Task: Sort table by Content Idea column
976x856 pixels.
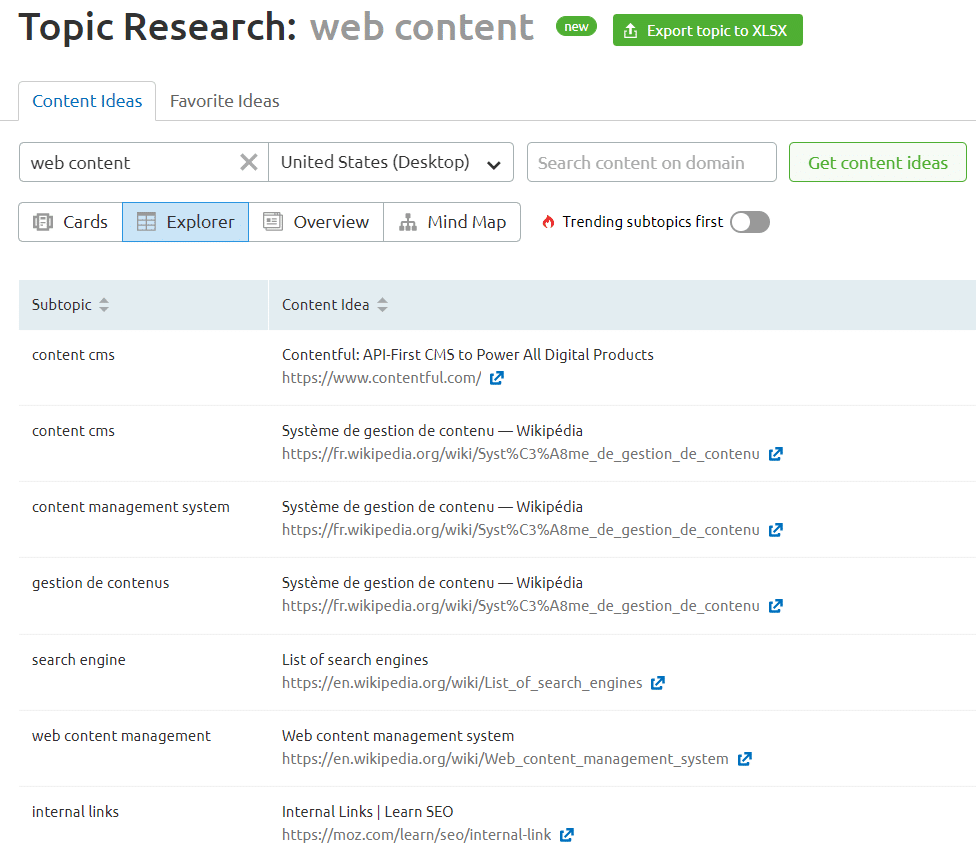Action: tap(382, 305)
